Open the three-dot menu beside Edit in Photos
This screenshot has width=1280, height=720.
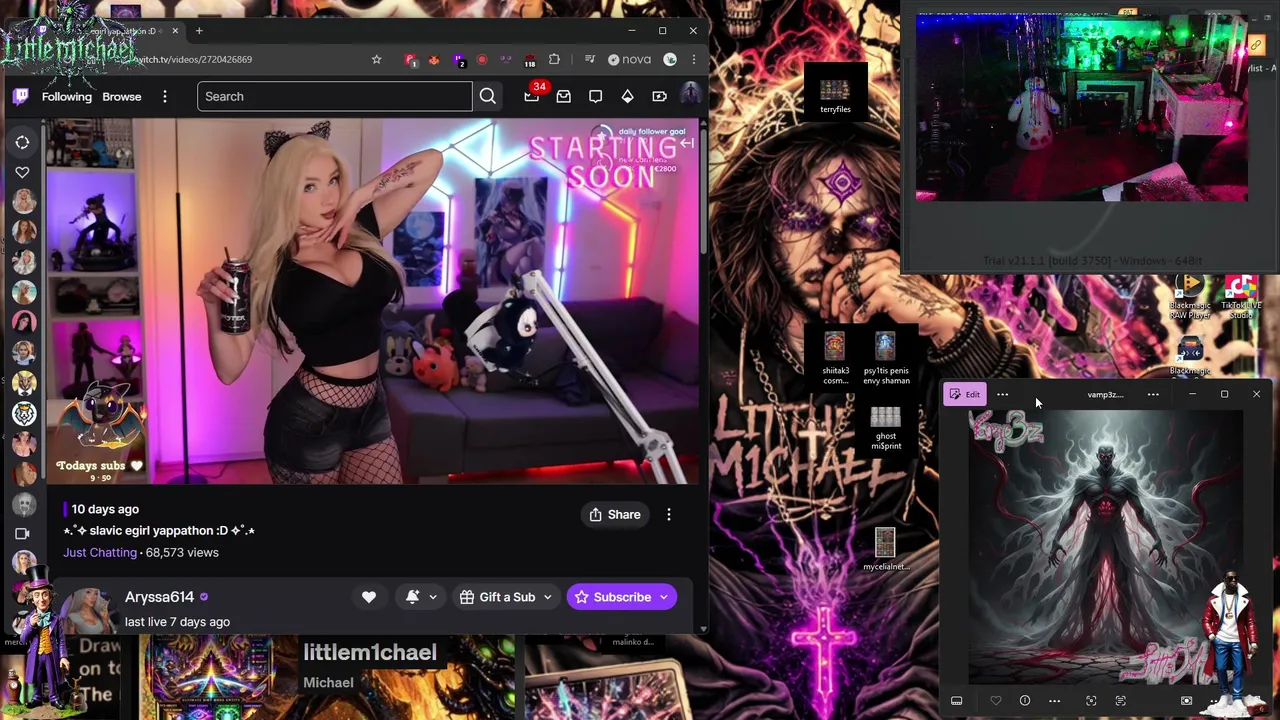(x=1003, y=394)
